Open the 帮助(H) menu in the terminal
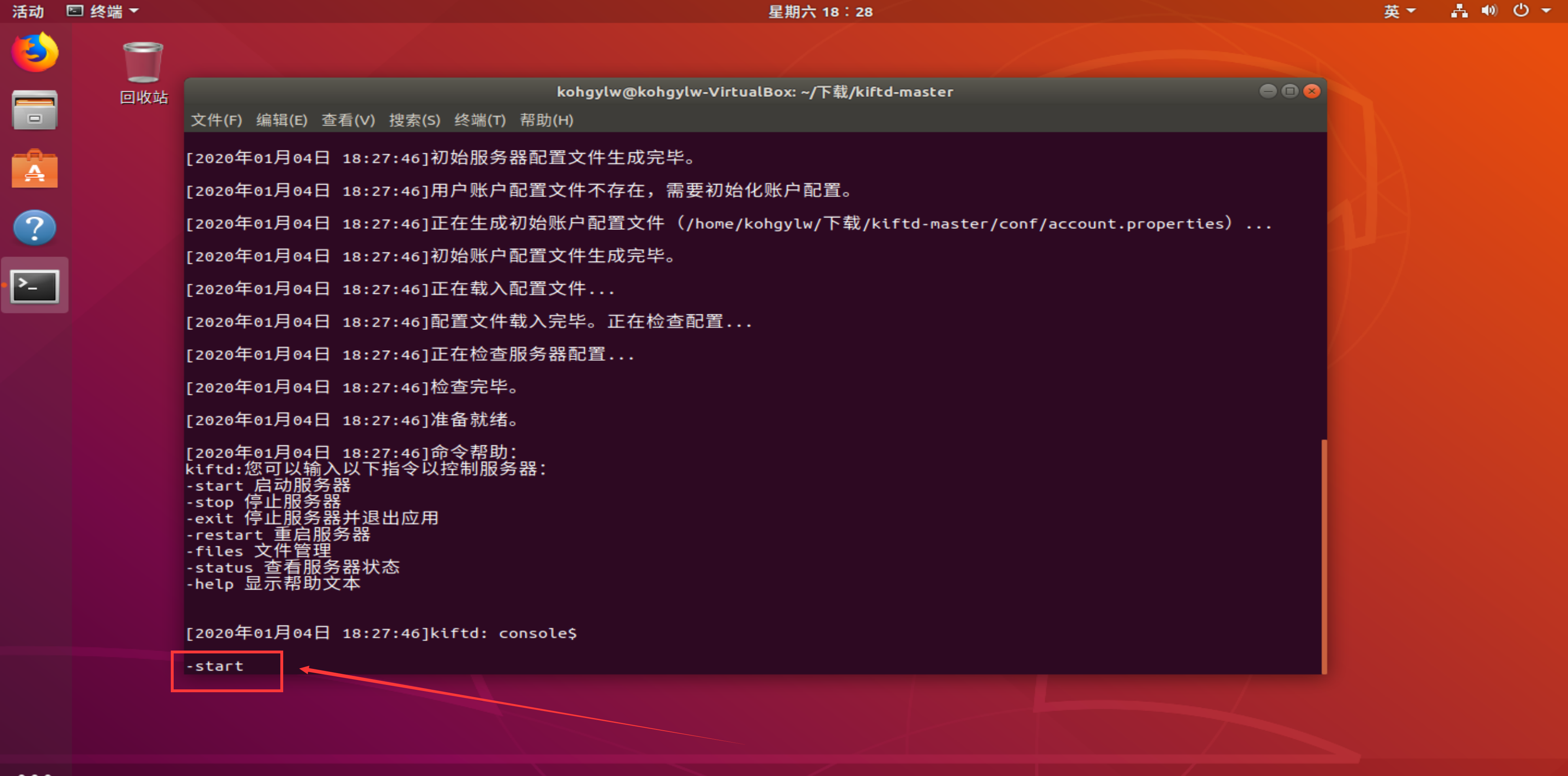The image size is (1568, 776). 546,120
